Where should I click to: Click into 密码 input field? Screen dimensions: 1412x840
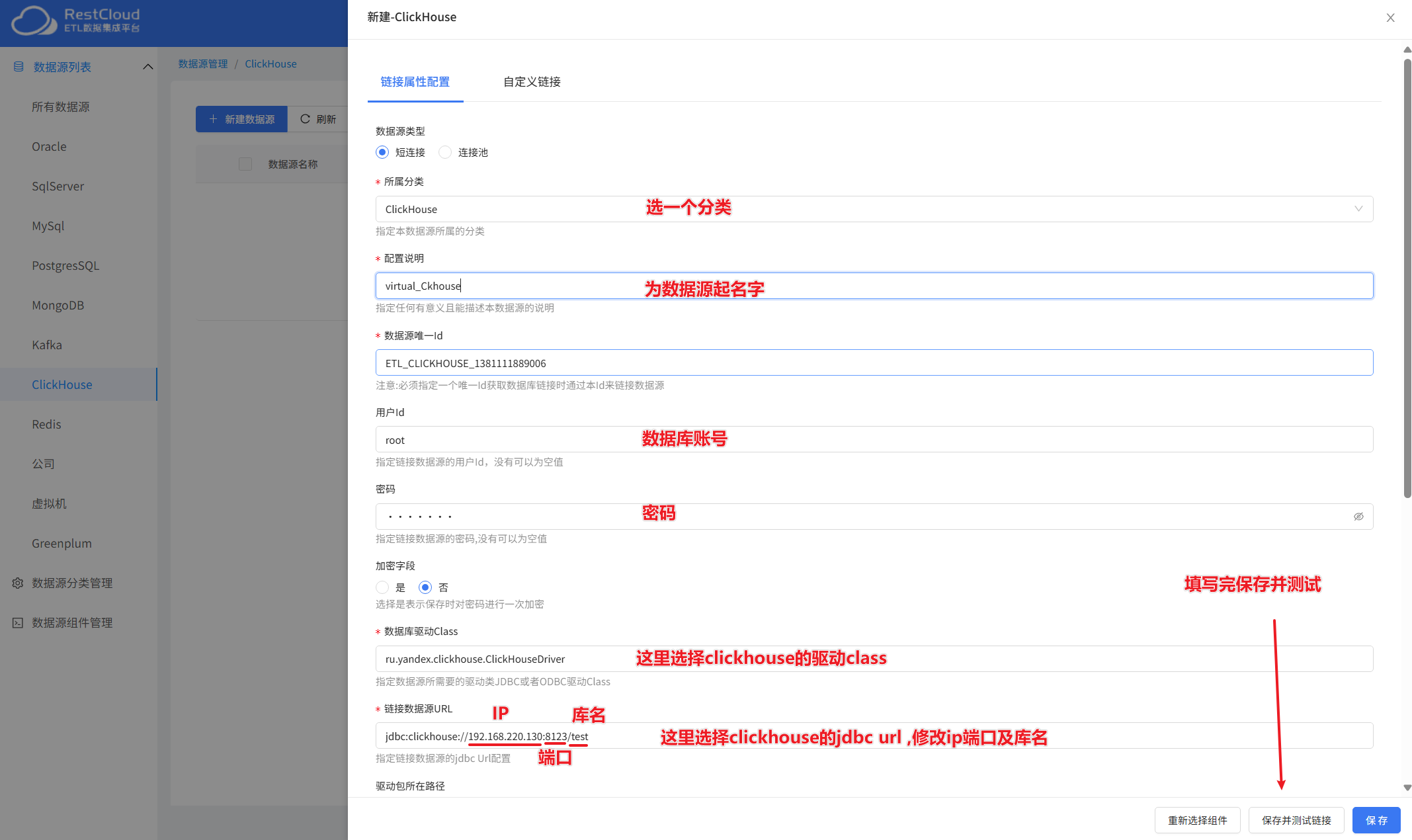(874, 517)
